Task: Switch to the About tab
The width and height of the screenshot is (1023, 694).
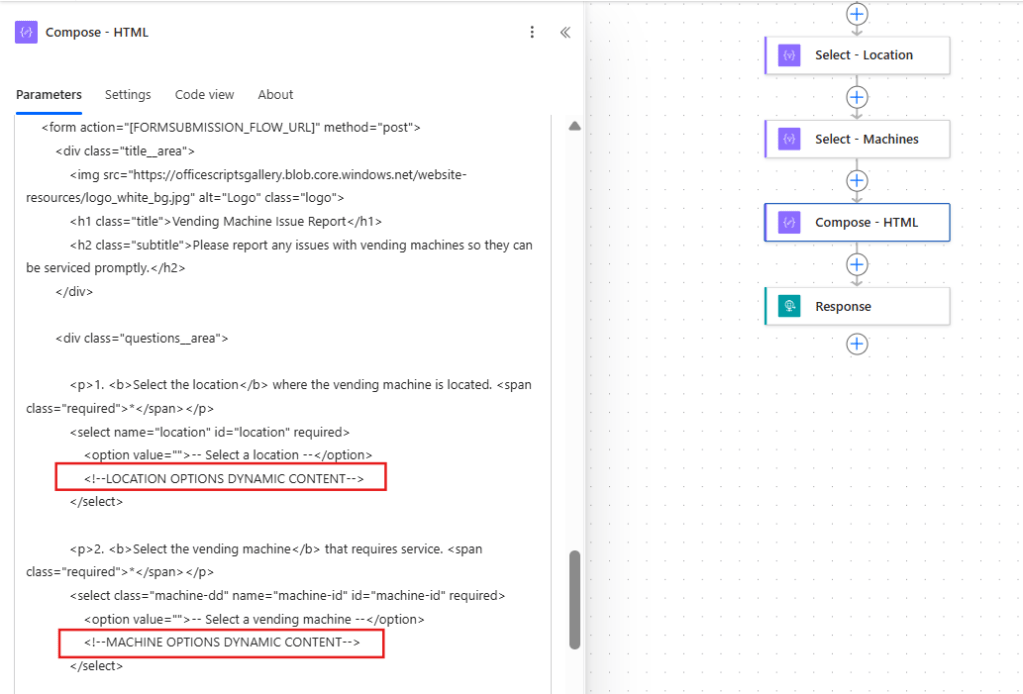Action: (x=275, y=94)
